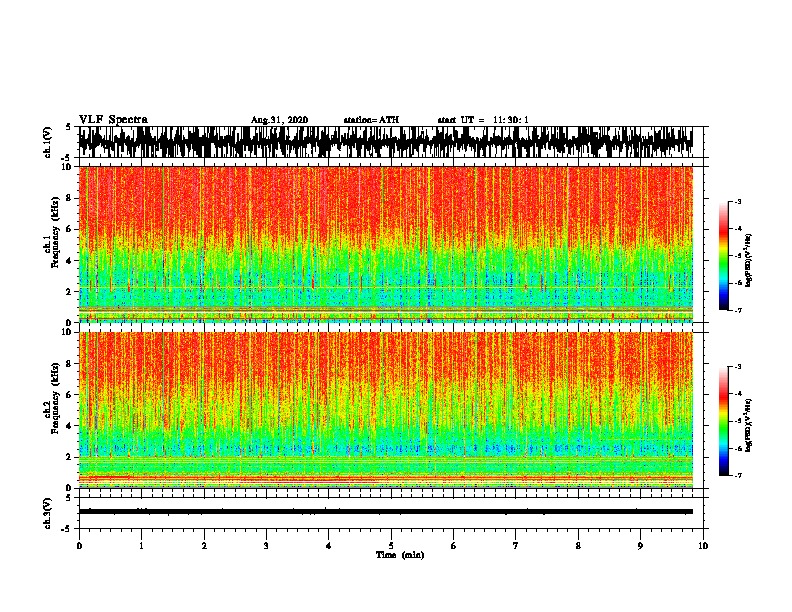
Task: Click time axis tick label "5" at midpoint
Action: coord(391,546)
